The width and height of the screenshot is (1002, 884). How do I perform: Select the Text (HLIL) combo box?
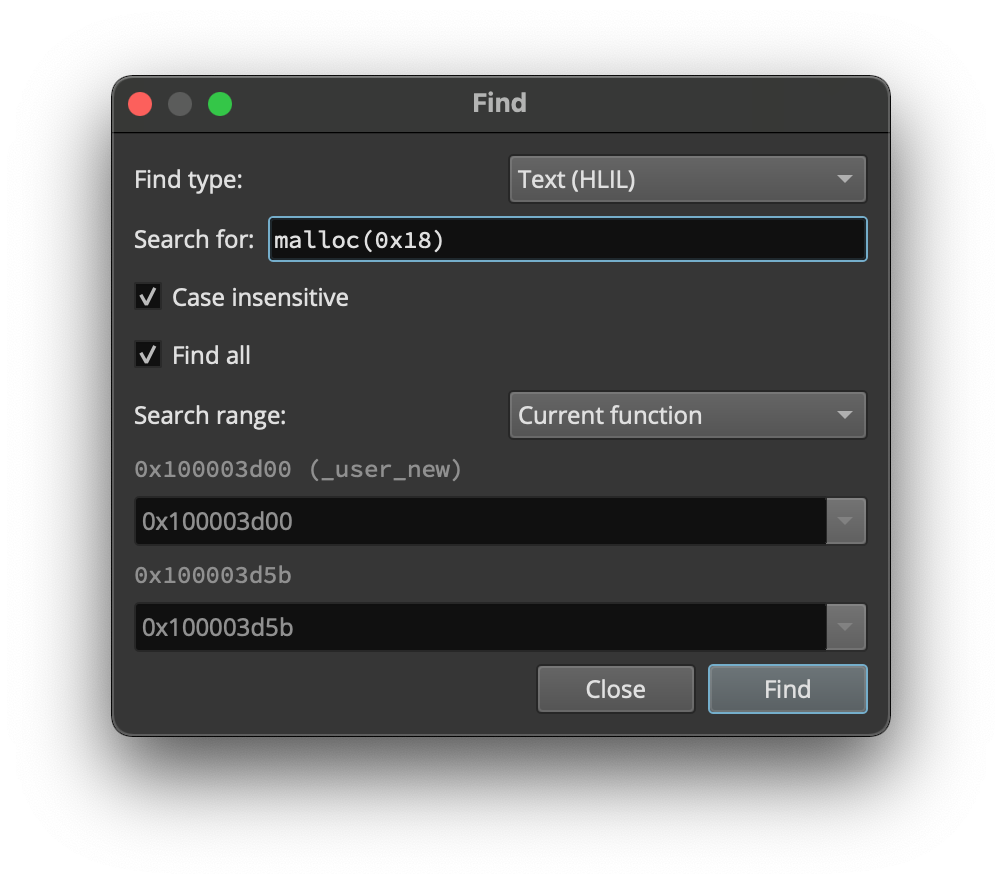[687, 179]
